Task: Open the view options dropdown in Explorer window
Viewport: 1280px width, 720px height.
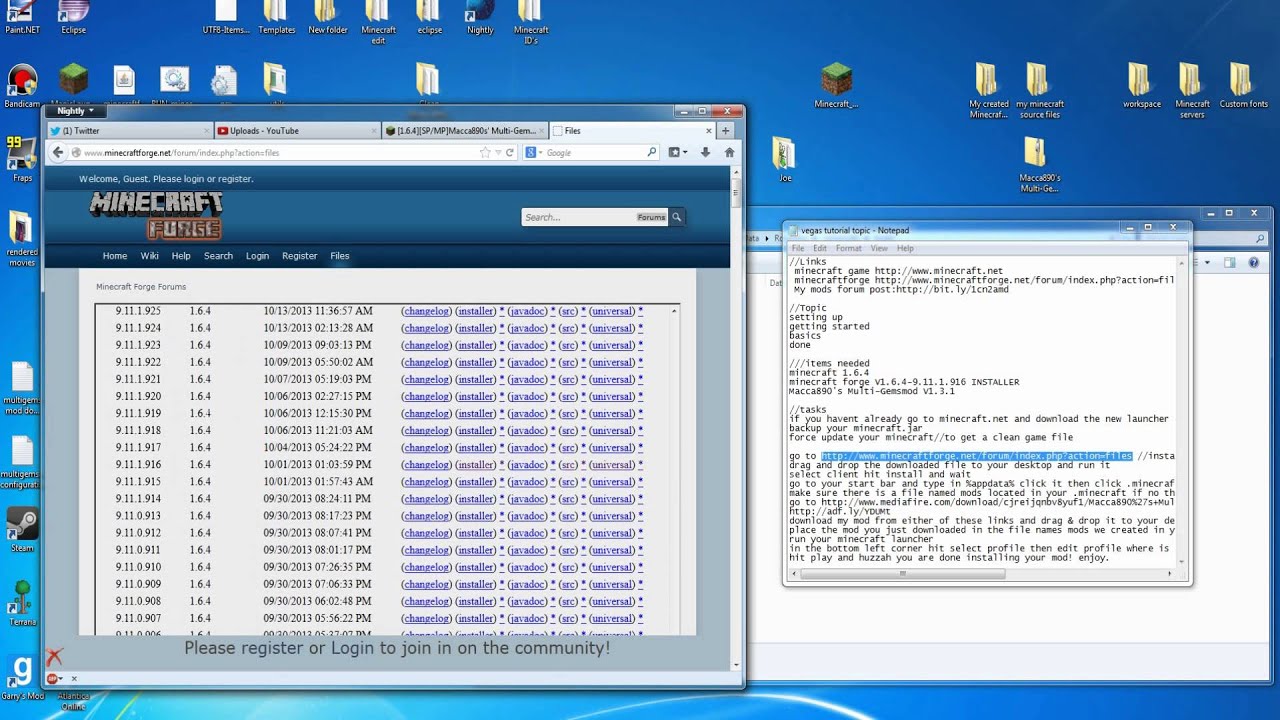Action: click(1207, 263)
